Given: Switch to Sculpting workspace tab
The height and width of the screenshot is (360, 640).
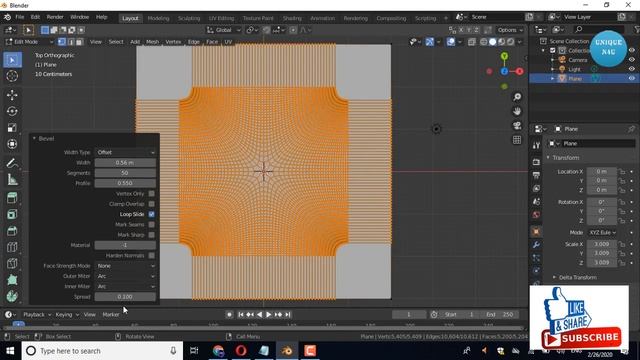Looking at the screenshot, I should coord(189,18).
